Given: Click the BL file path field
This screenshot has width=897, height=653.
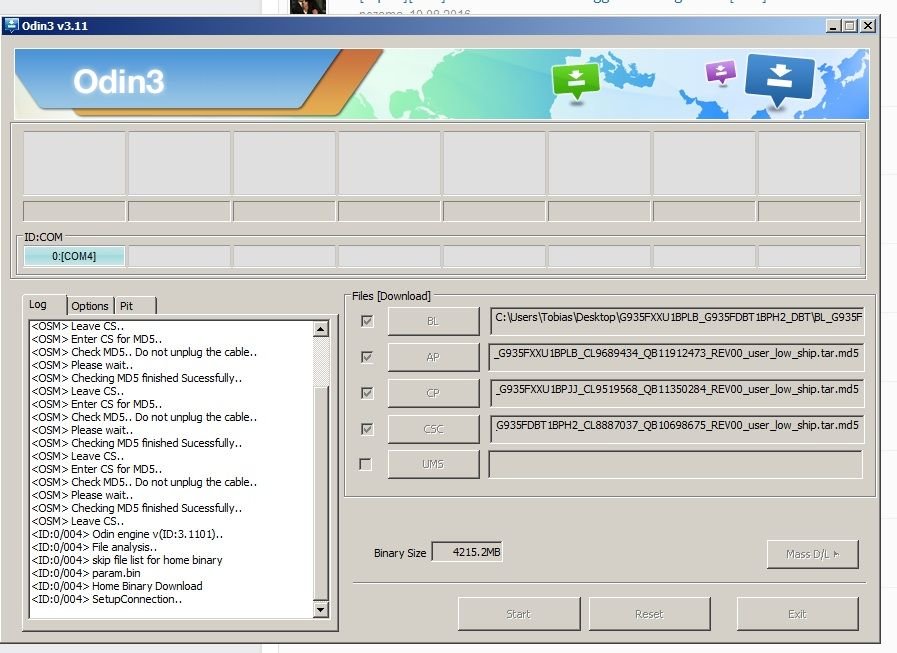Looking at the screenshot, I should [x=677, y=320].
